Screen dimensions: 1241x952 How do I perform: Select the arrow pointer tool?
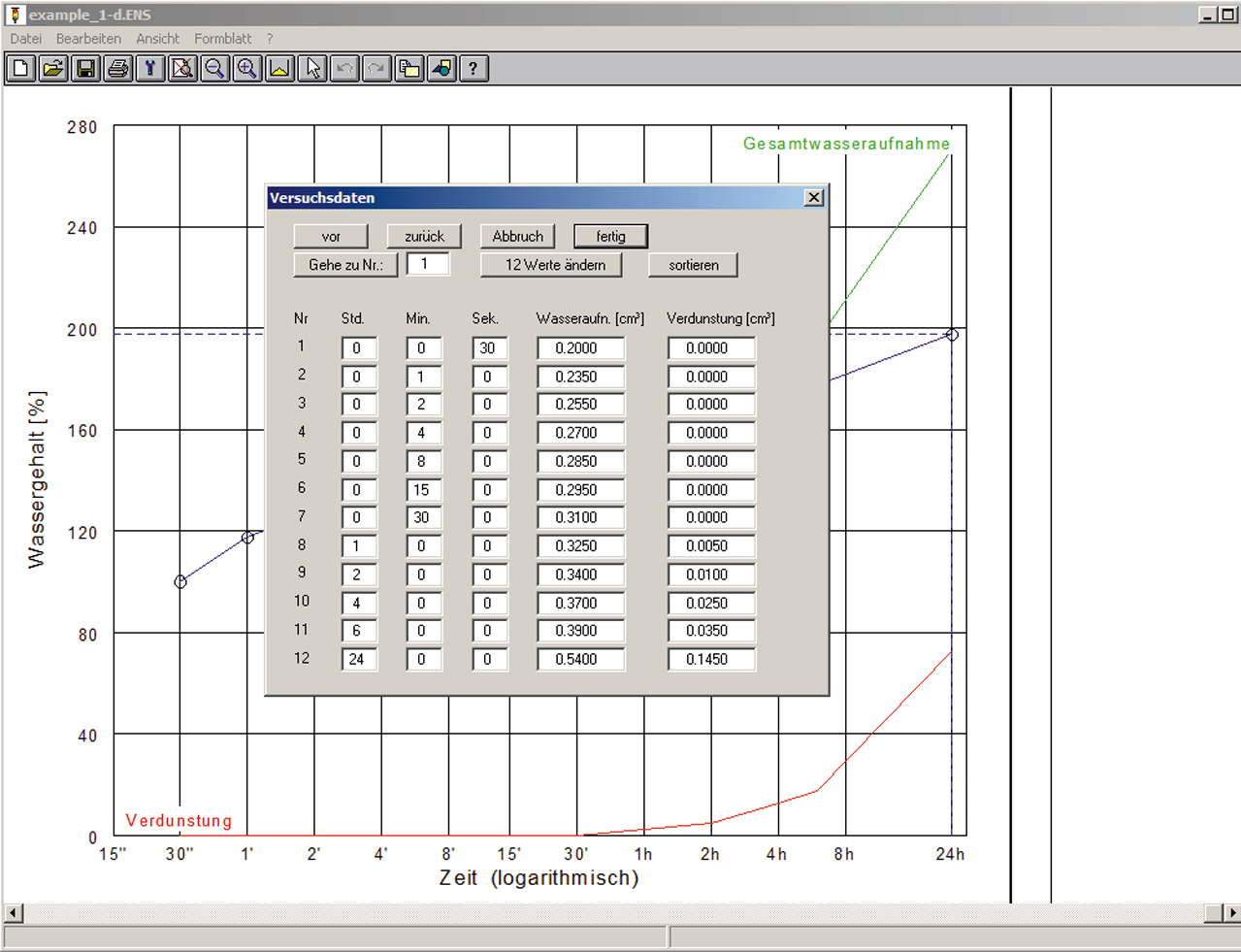click(312, 69)
